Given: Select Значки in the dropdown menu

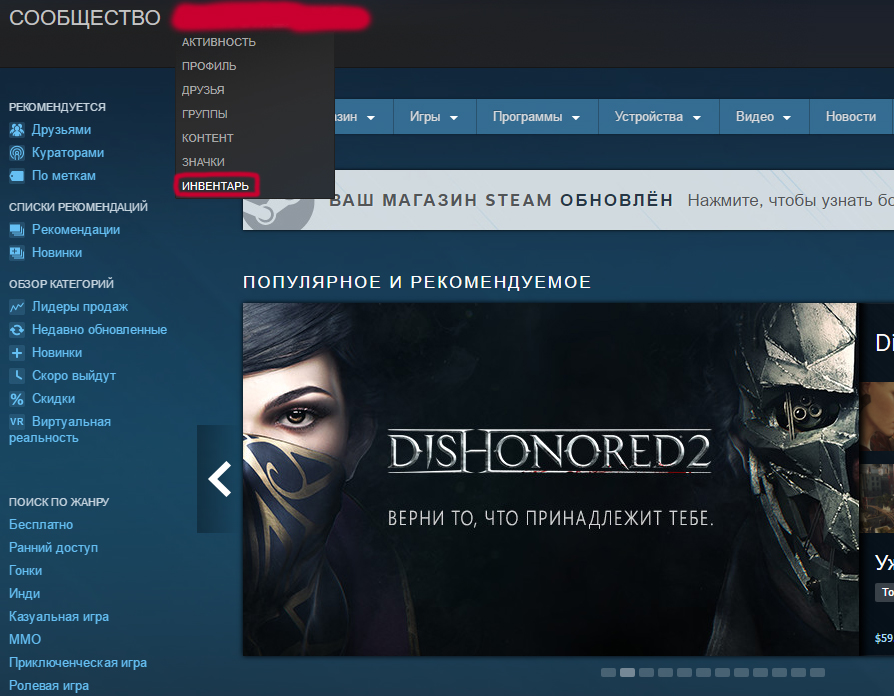Looking at the screenshot, I should pos(204,162).
